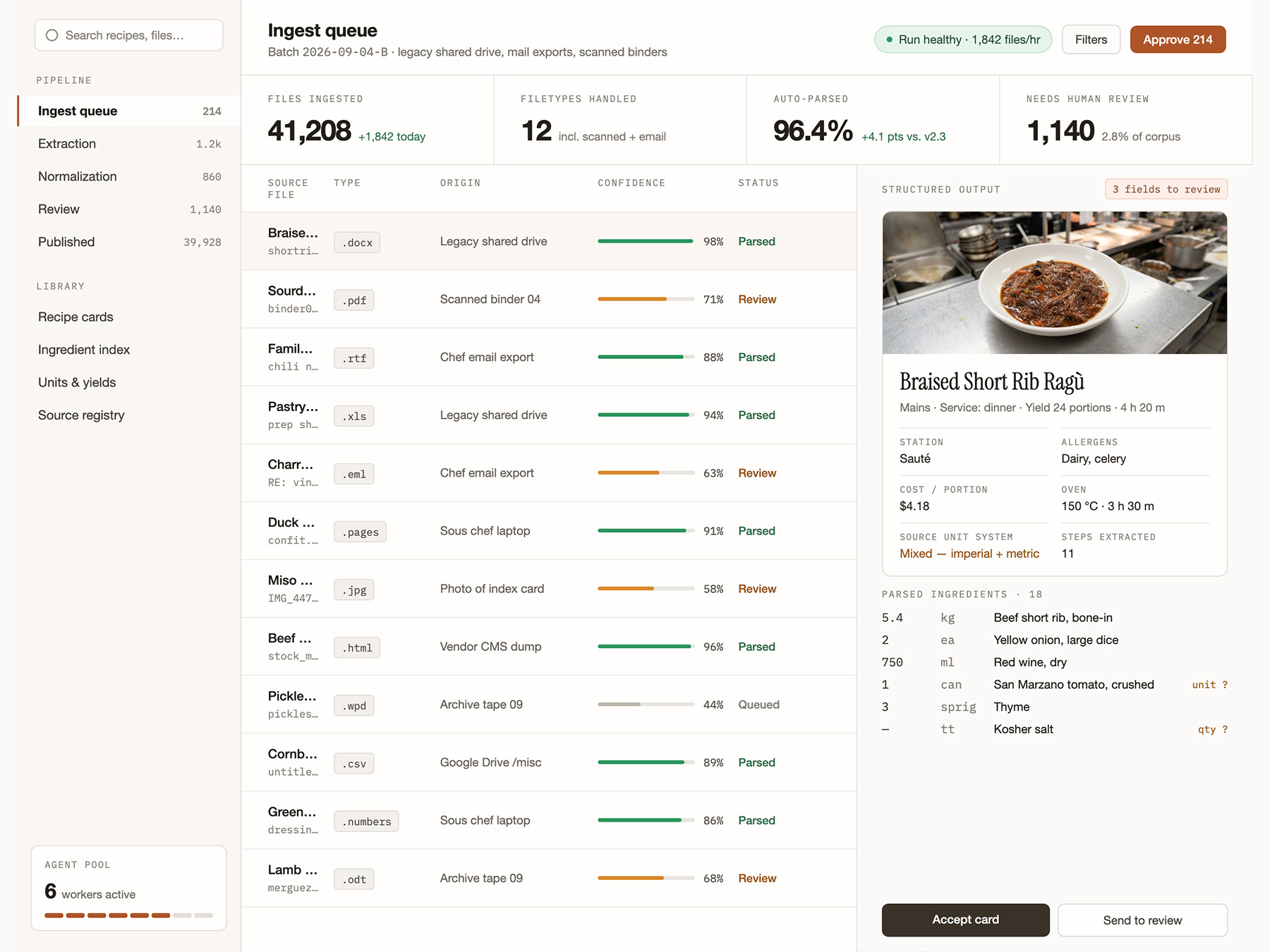Select the Sourd… binder row

pyautogui.click(x=548, y=299)
